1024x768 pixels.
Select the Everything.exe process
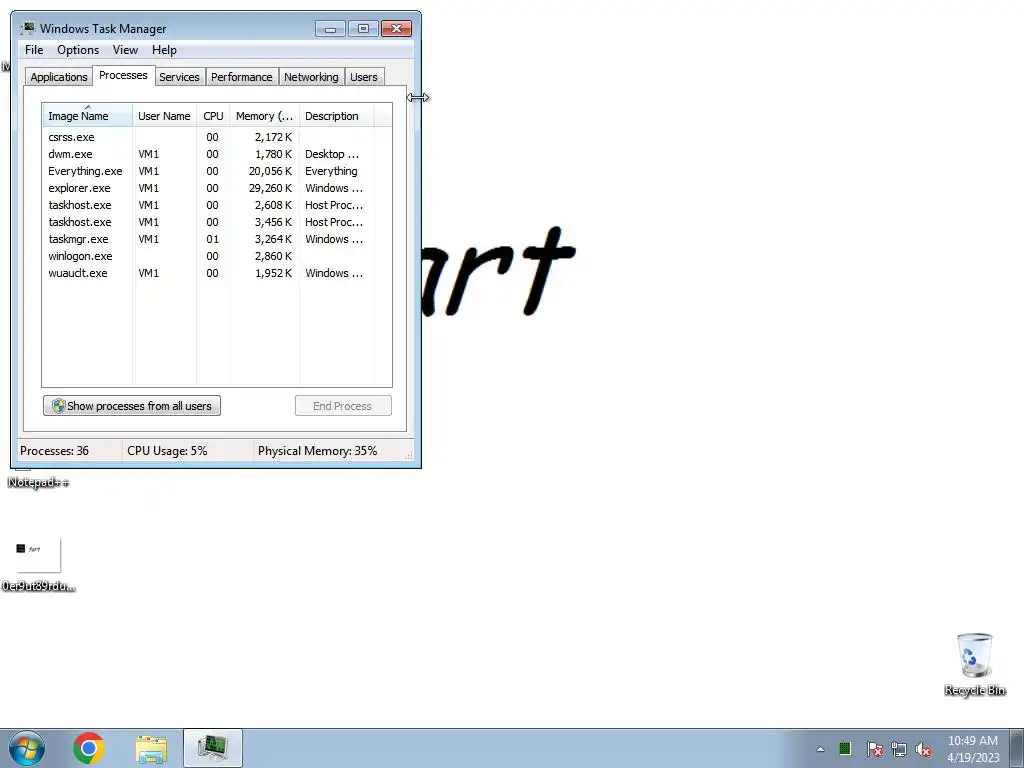[217, 171]
